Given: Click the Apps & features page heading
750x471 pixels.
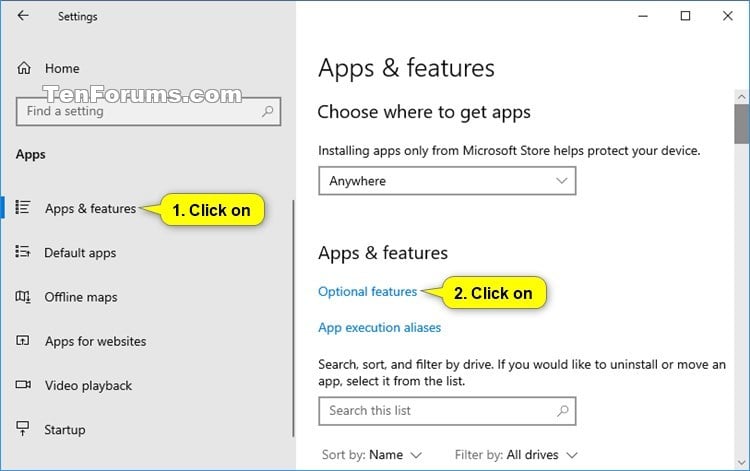Looking at the screenshot, I should coord(406,68).
